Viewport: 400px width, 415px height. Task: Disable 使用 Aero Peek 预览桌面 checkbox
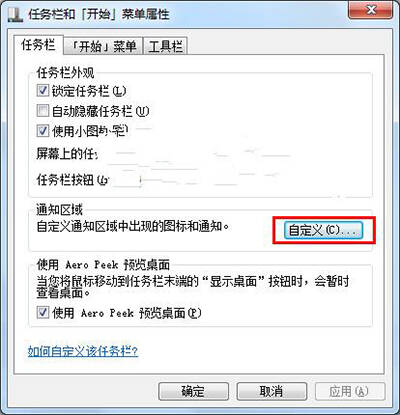coord(42,313)
